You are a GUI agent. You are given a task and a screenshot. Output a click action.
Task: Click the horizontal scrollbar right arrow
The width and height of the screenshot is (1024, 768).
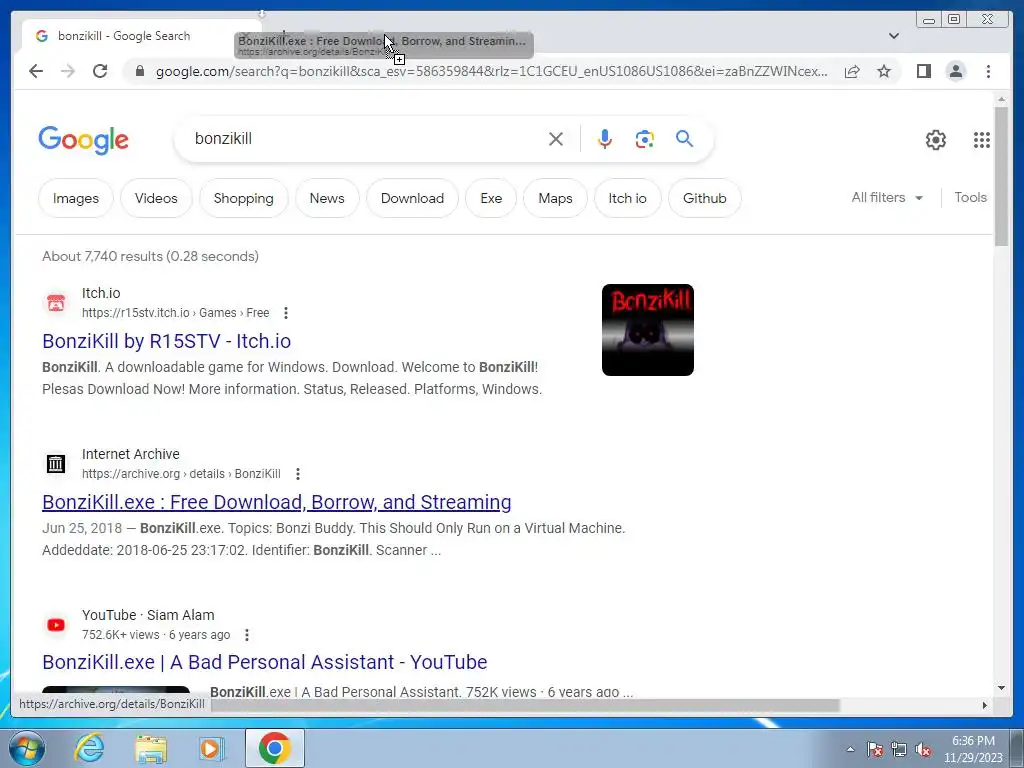[x=985, y=705]
